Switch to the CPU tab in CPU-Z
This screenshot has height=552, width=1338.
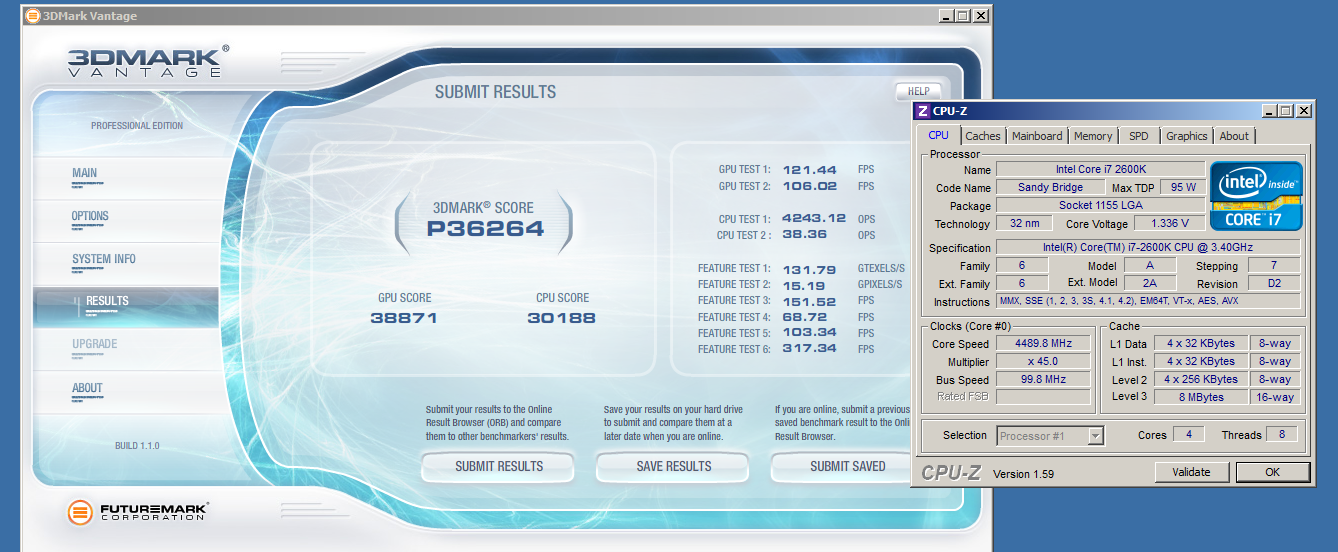pos(939,135)
